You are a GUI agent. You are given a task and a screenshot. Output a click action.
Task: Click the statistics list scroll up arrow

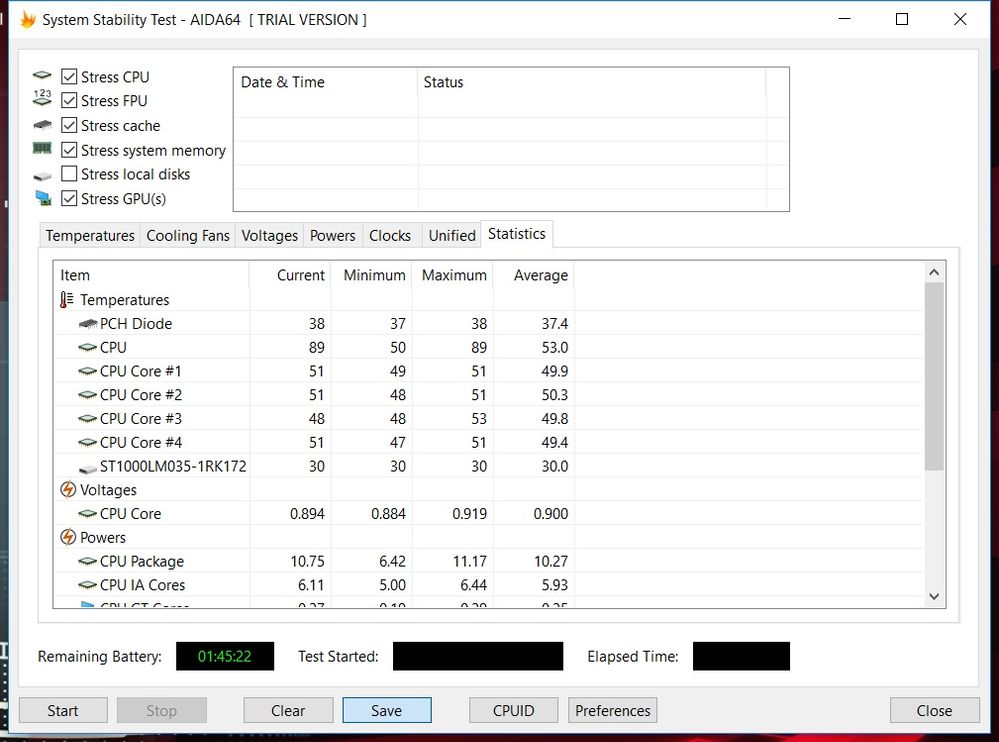tap(934, 273)
